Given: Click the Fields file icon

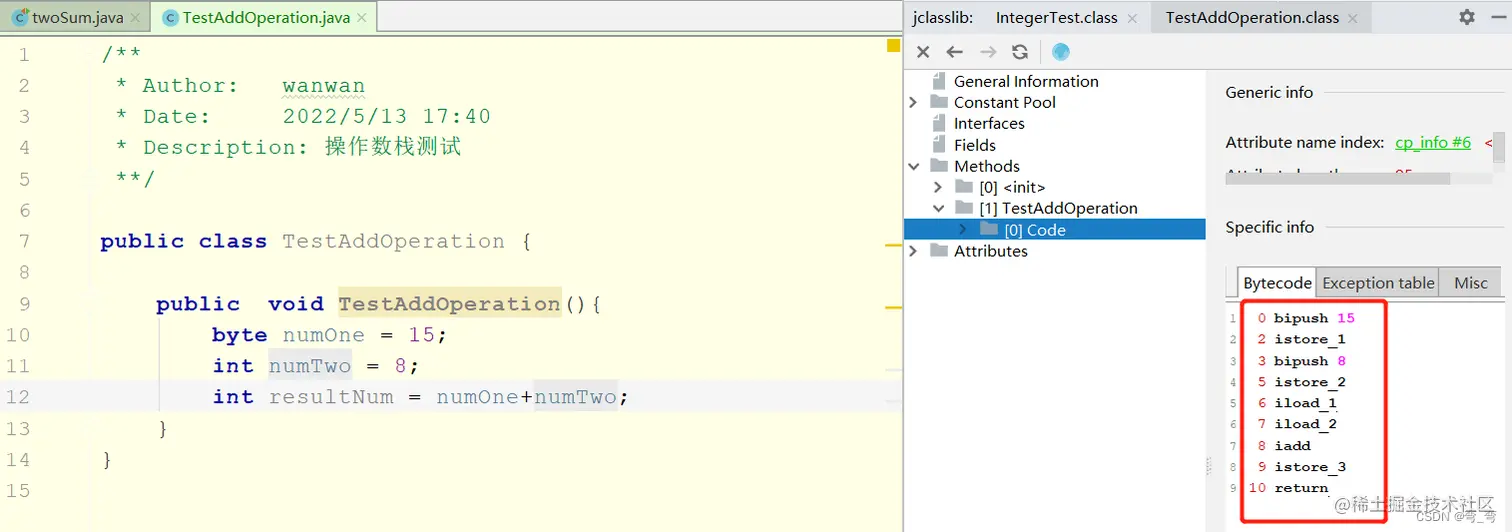Looking at the screenshot, I should click(x=938, y=145).
